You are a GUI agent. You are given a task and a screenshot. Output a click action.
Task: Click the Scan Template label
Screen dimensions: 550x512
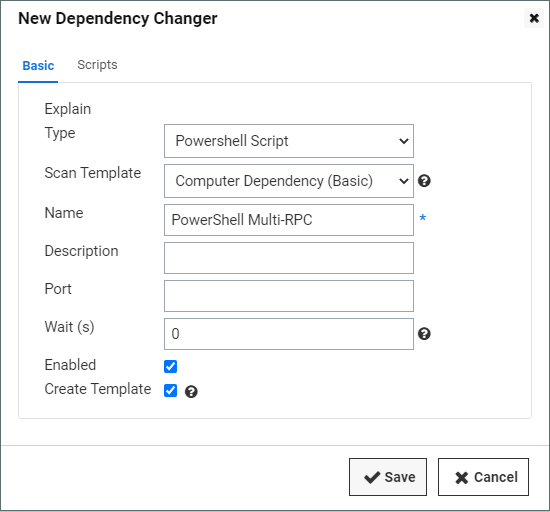pos(93,173)
